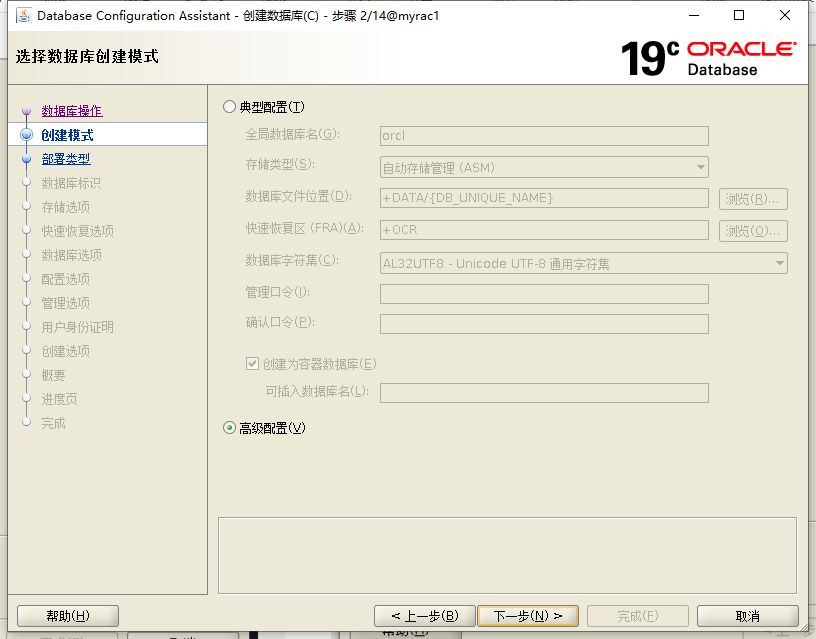Maximize the Database Configuration Assistant window
The height and width of the screenshot is (639, 816).
click(739, 16)
